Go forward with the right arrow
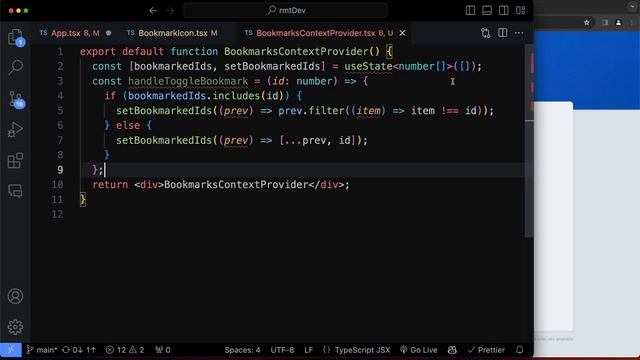 [x=170, y=11]
